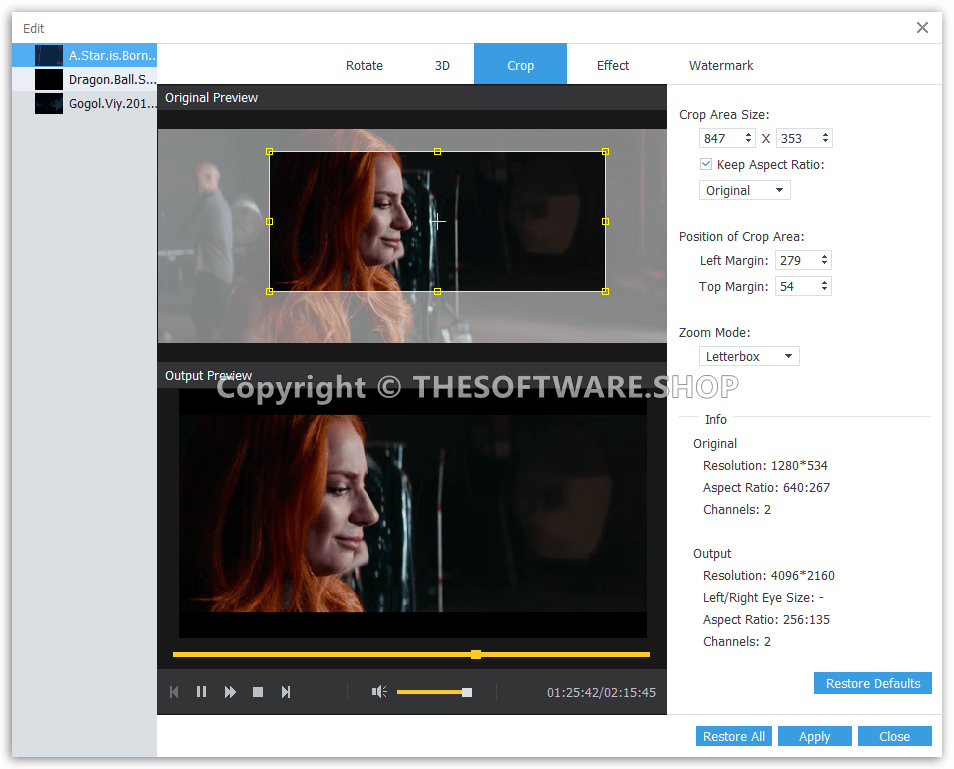The height and width of the screenshot is (769, 954).
Task: Click Aspect Ratio: 256:135 text
Action: pyautogui.click(x=766, y=619)
